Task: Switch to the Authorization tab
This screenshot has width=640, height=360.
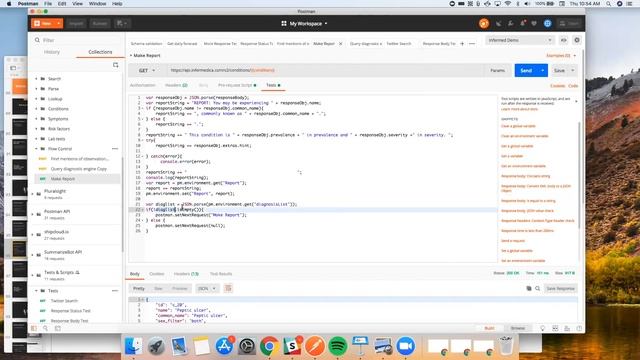Action: tap(142, 85)
